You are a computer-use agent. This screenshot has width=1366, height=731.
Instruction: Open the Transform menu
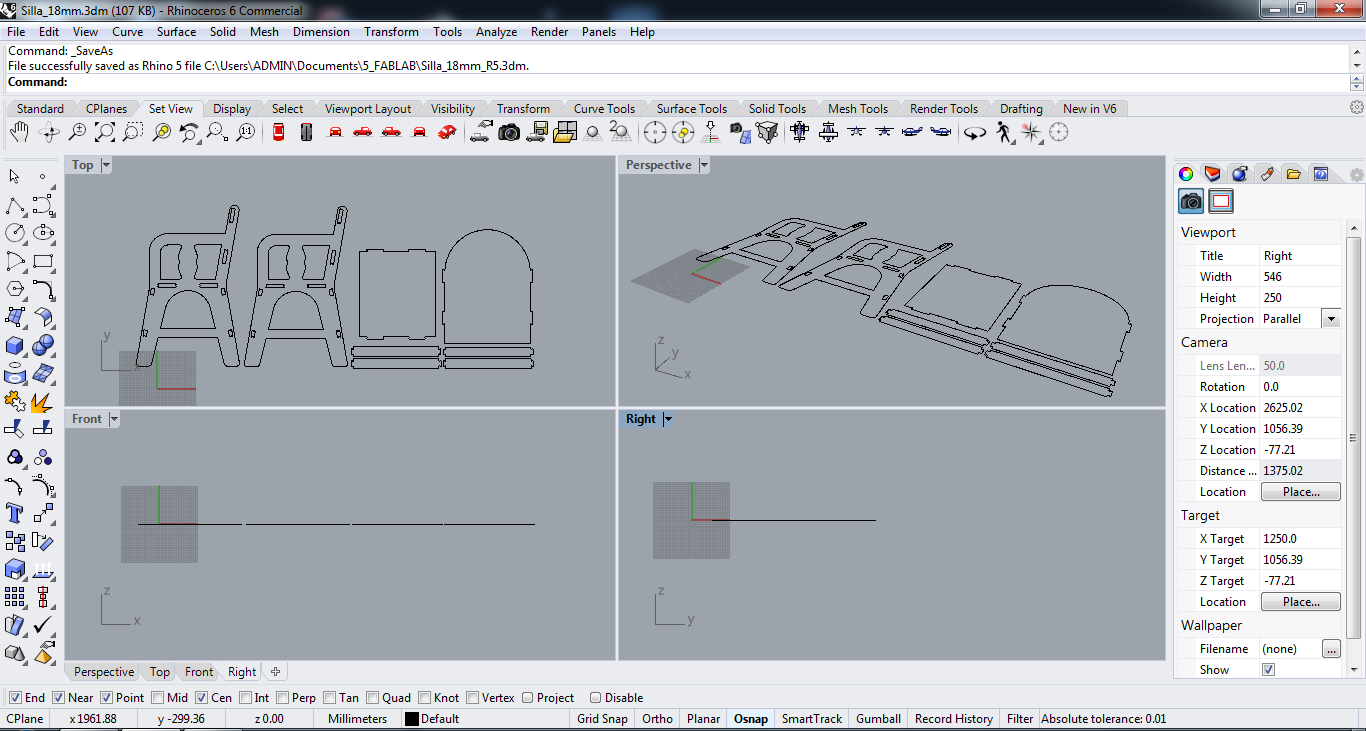tap(391, 32)
